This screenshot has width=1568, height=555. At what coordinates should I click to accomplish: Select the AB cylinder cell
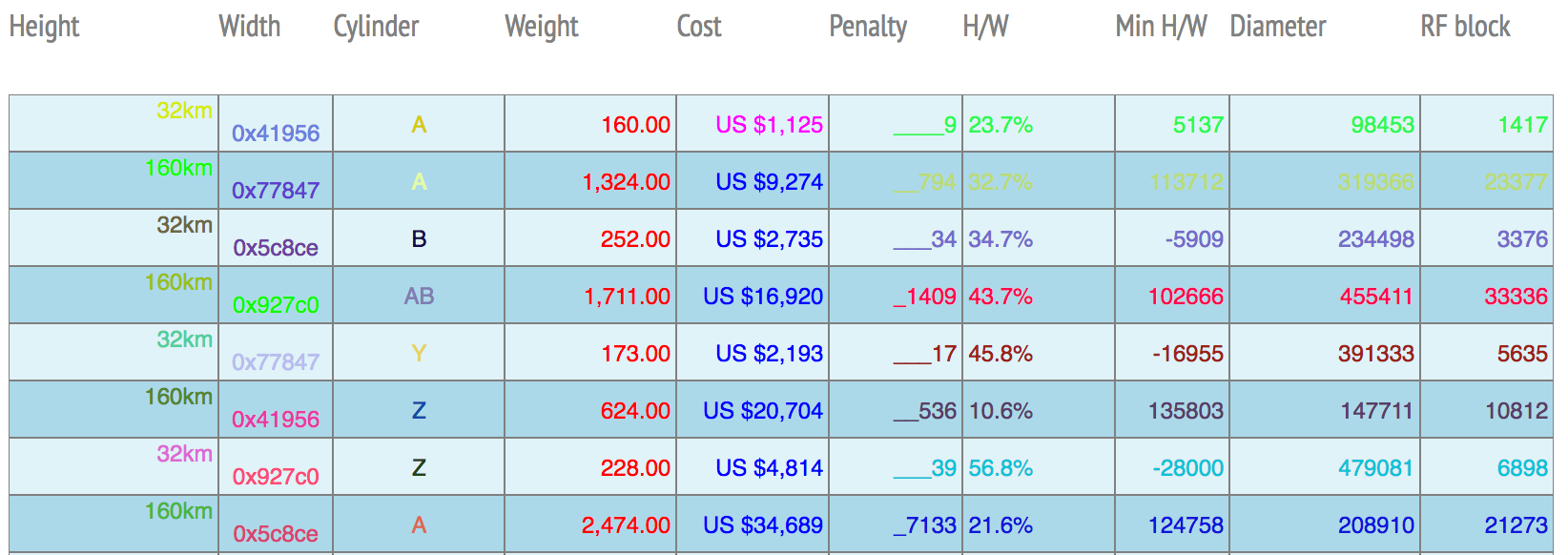pyautogui.click(x=419, y=297)
